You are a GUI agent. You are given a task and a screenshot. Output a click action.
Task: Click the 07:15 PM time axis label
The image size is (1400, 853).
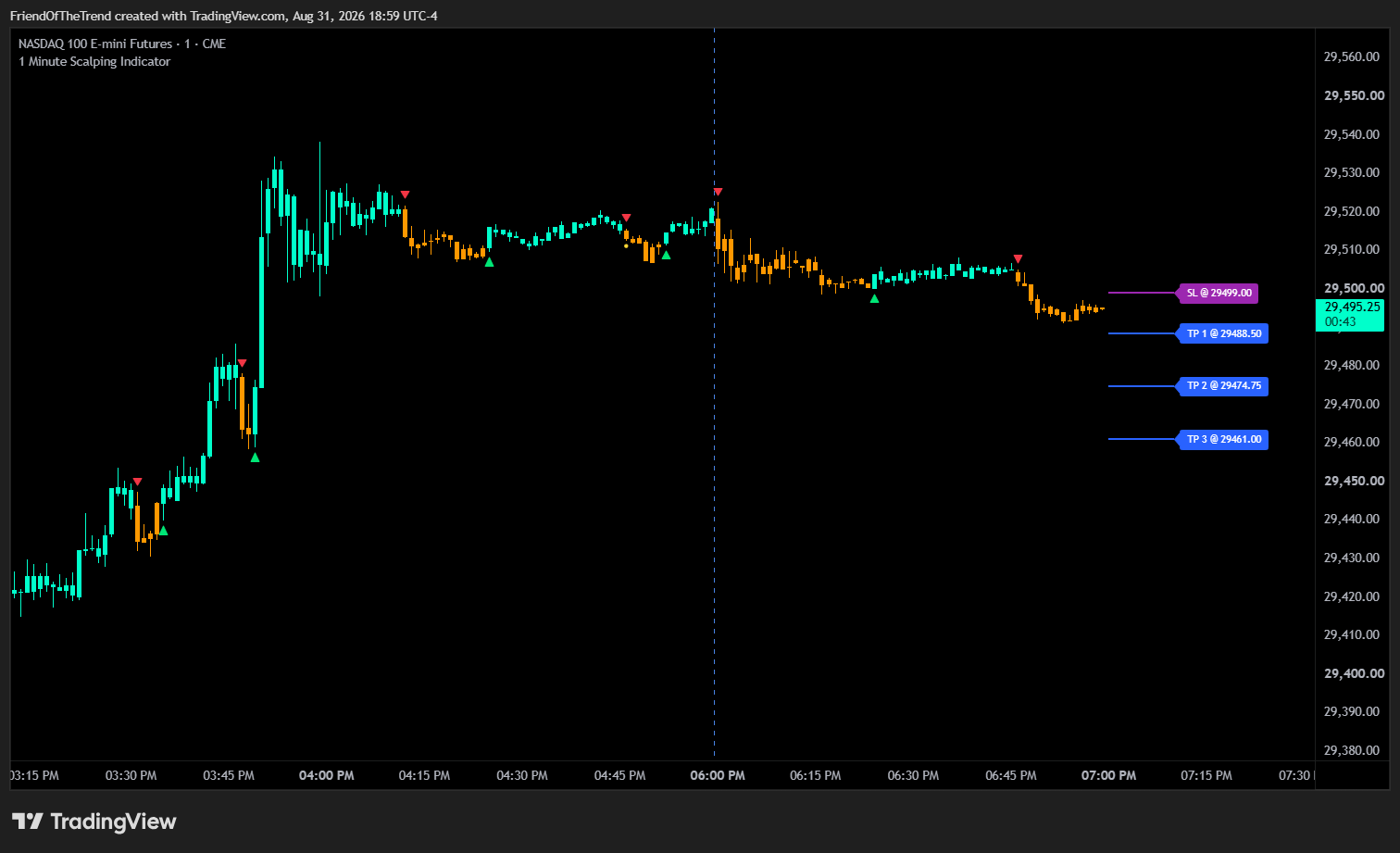(x=1206, y=775)
